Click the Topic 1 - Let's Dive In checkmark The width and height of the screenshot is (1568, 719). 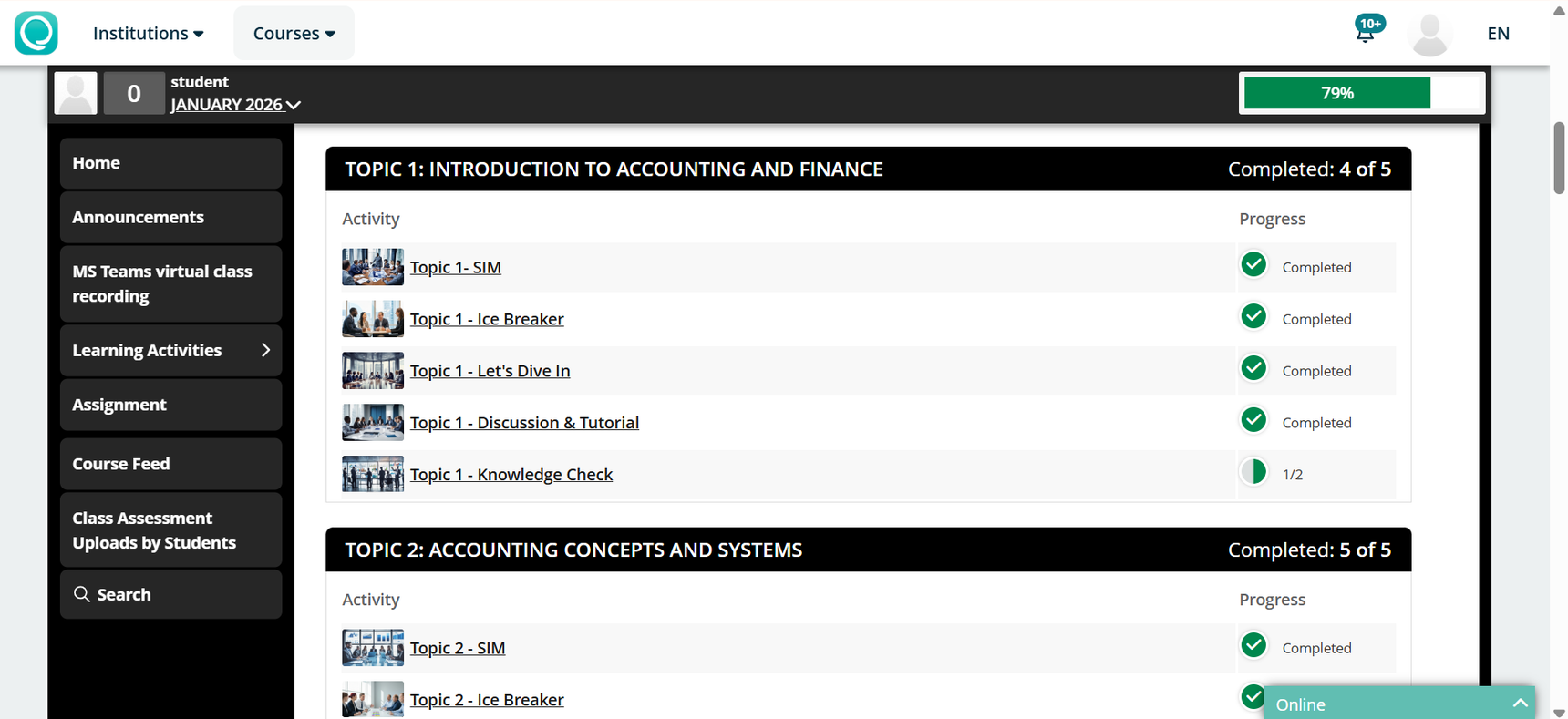[1253, 369]
